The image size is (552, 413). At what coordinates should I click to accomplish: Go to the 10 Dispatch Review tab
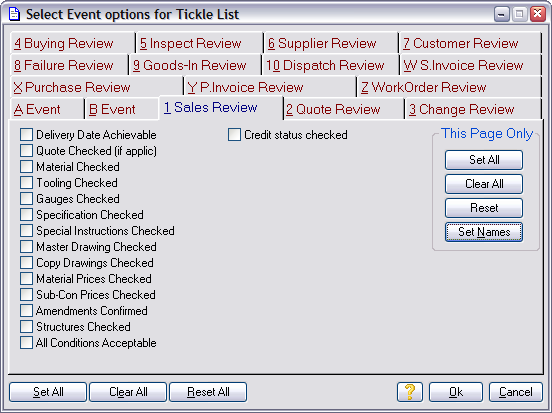330,65
